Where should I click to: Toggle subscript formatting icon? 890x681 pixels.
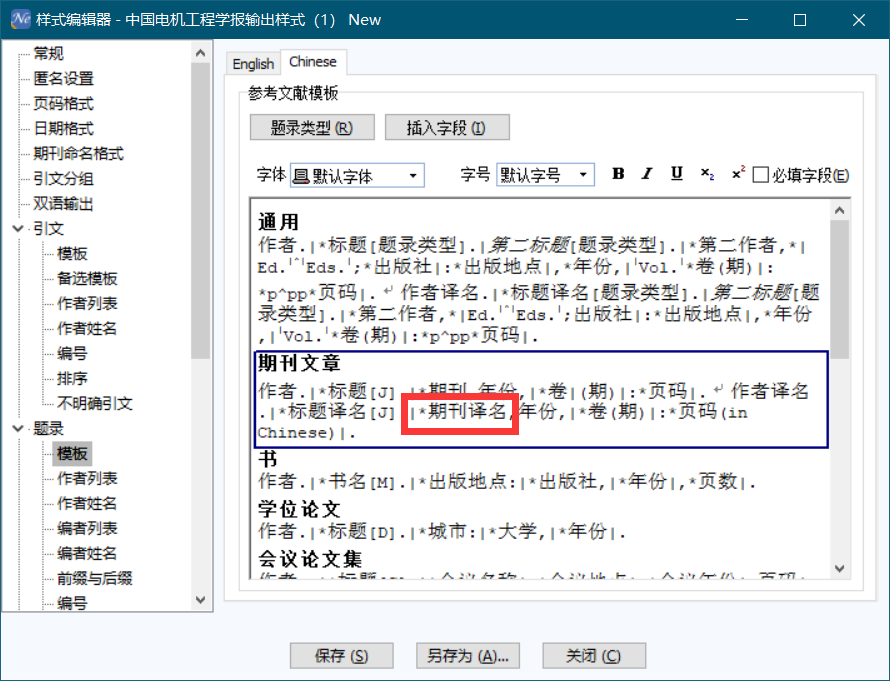tap(707, 174)
